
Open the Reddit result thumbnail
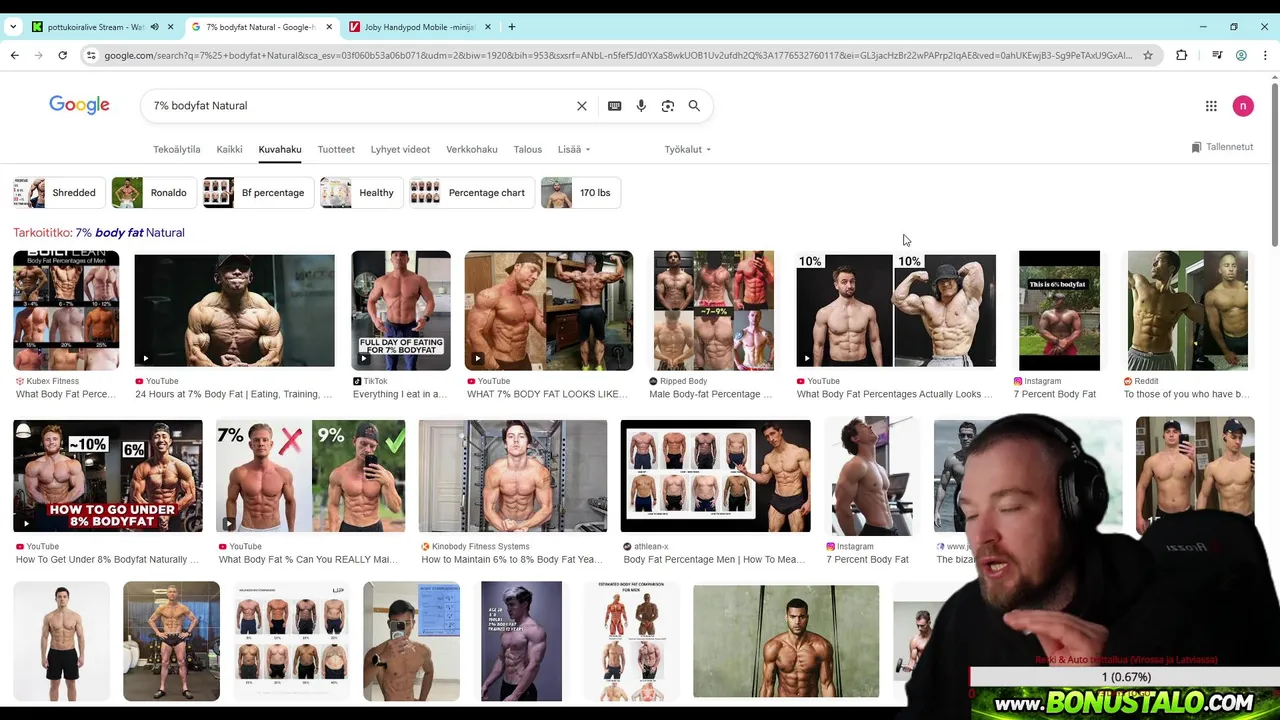pyautogui.click(x=1188, y=310)
